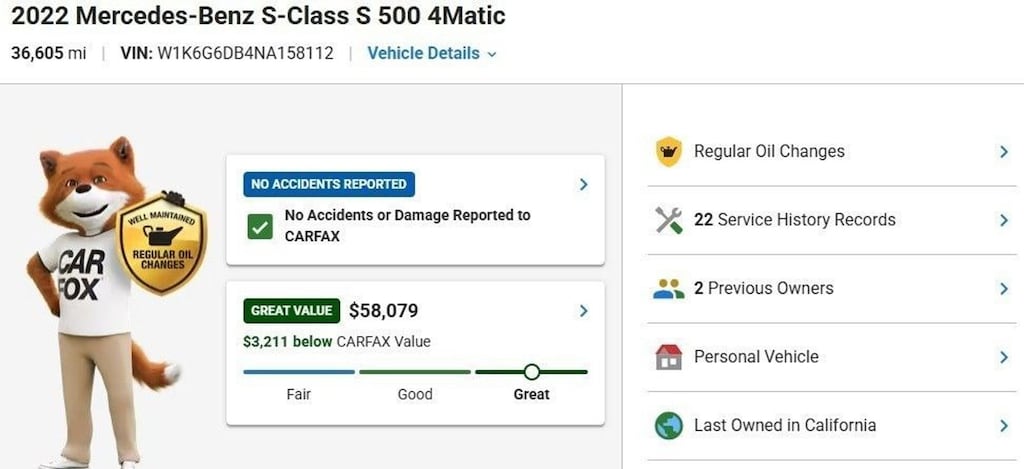This screenshot has width=1024, height=469.
Task: Click the wrench and screwdriver service icon
Action: [668, 220]
